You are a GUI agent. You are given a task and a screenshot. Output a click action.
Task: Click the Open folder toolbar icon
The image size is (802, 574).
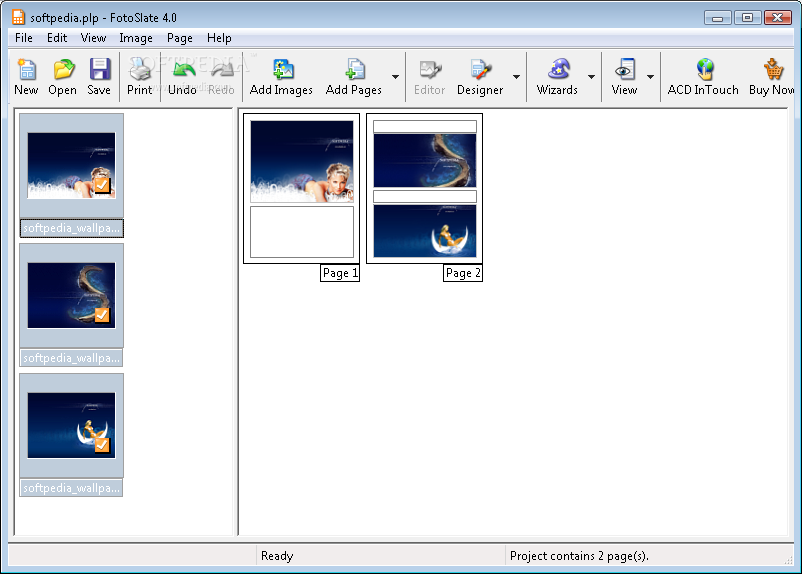coord(63,69)
